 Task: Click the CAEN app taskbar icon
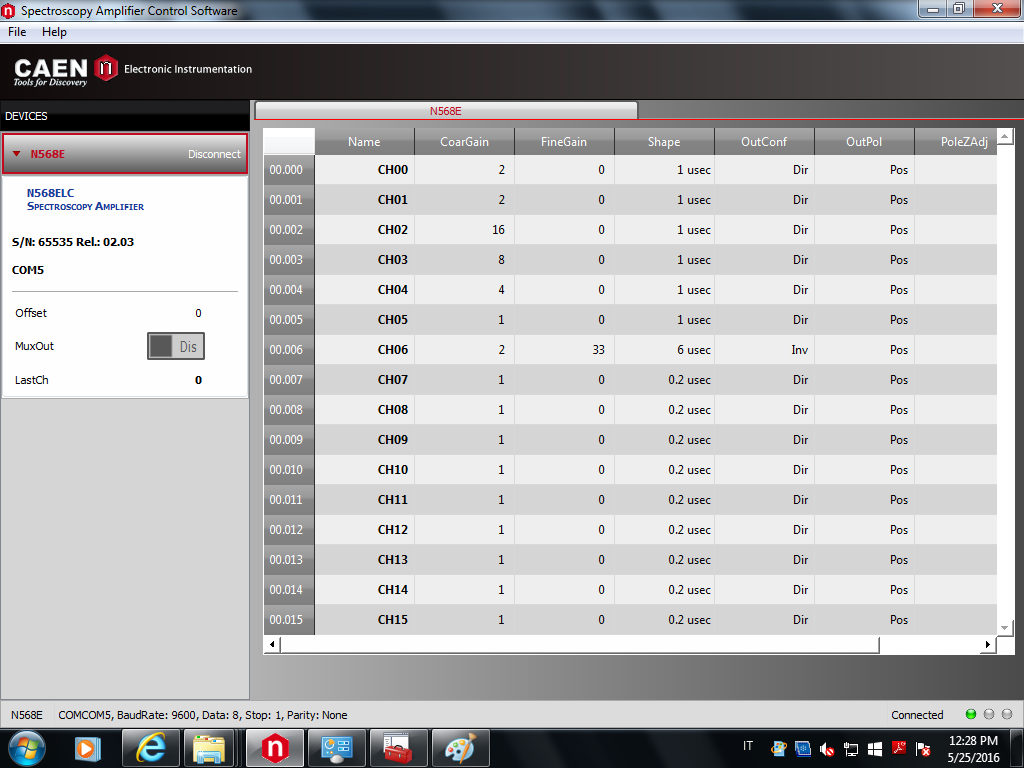click(275, 748)
